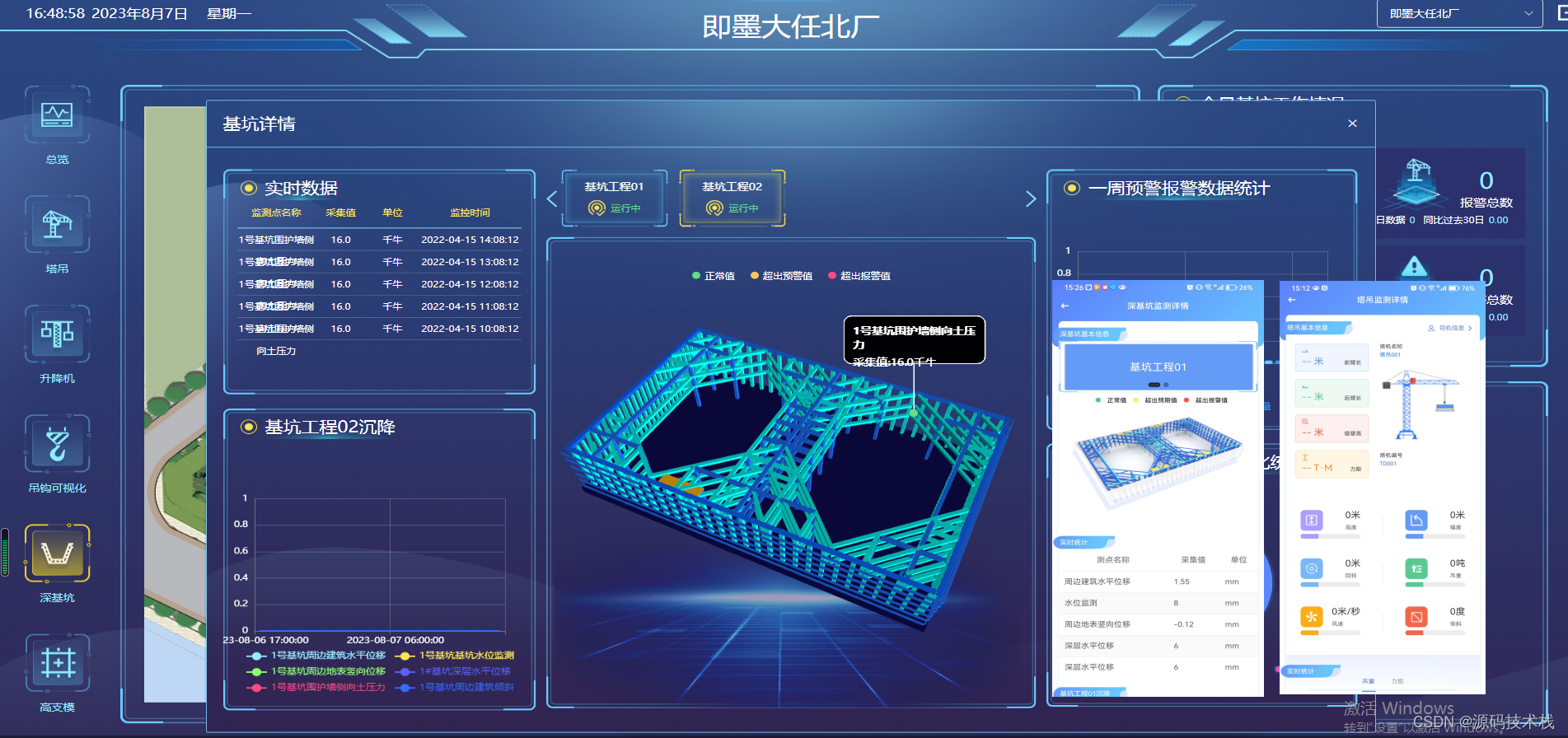Close the 基坑详情 dialog

(x=1352, y=124)
